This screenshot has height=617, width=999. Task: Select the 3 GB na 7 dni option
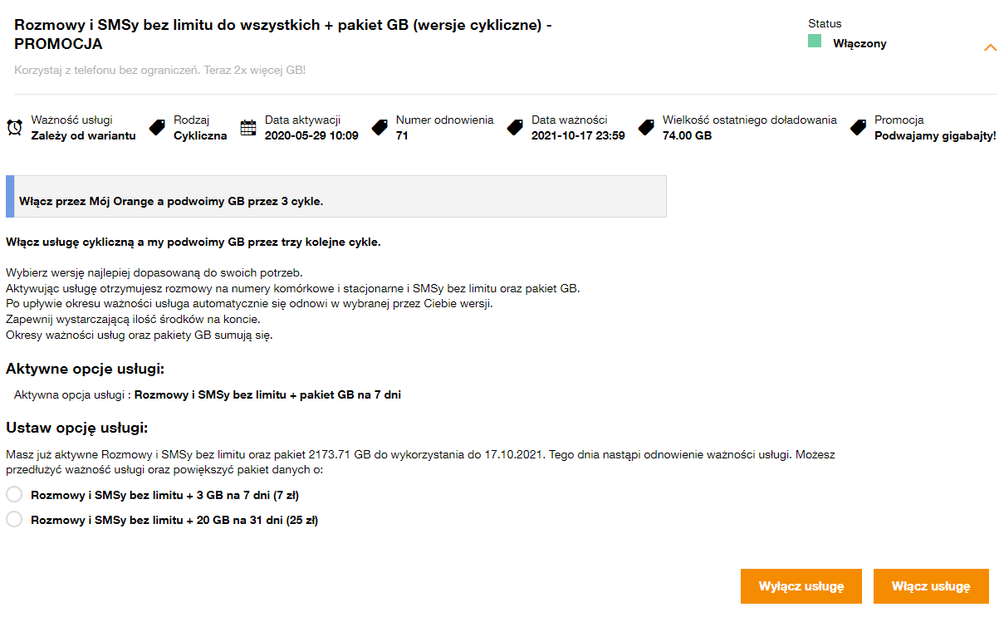(x=14, y=494)
